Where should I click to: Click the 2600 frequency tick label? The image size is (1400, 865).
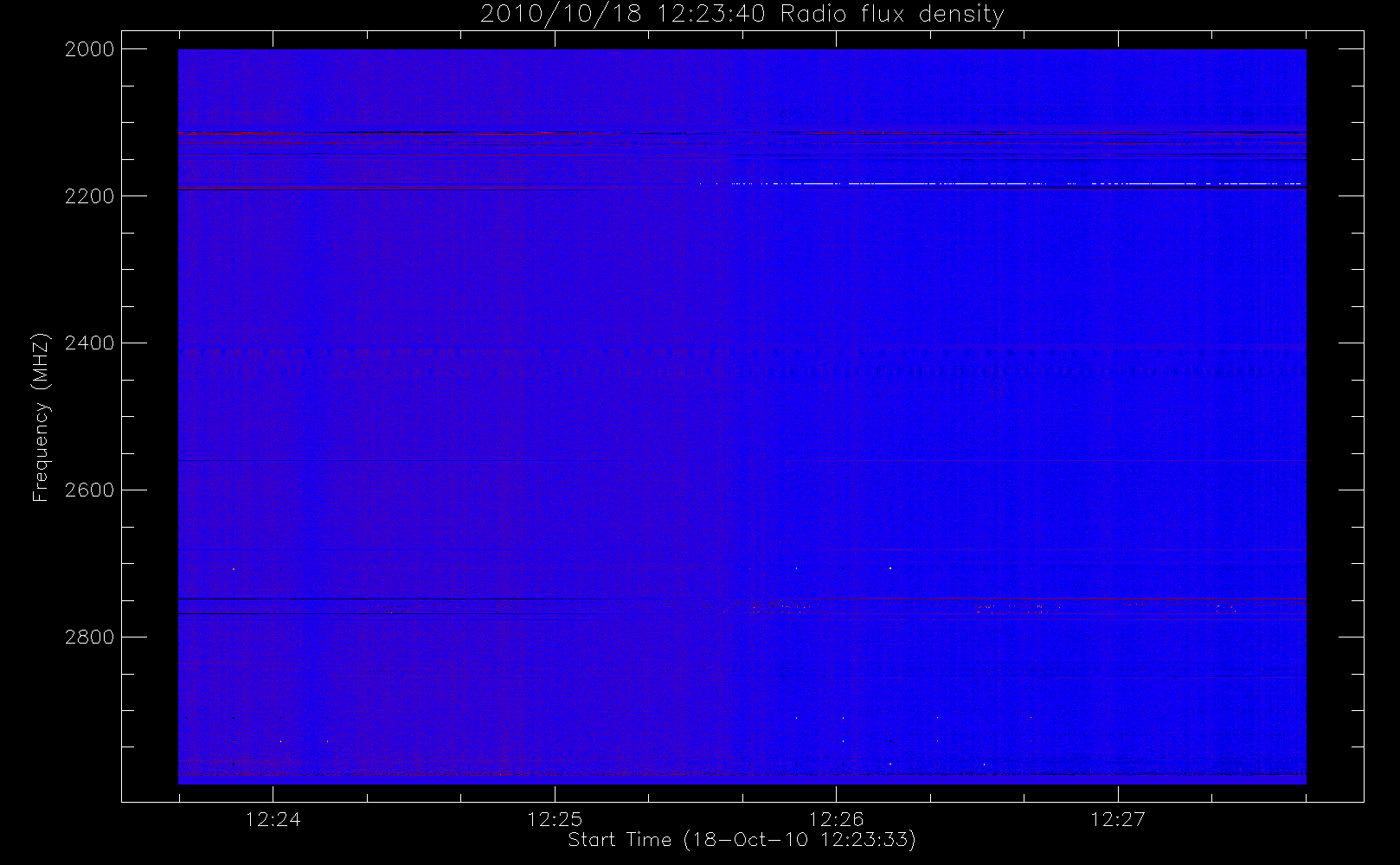click(x=90, y=490)
